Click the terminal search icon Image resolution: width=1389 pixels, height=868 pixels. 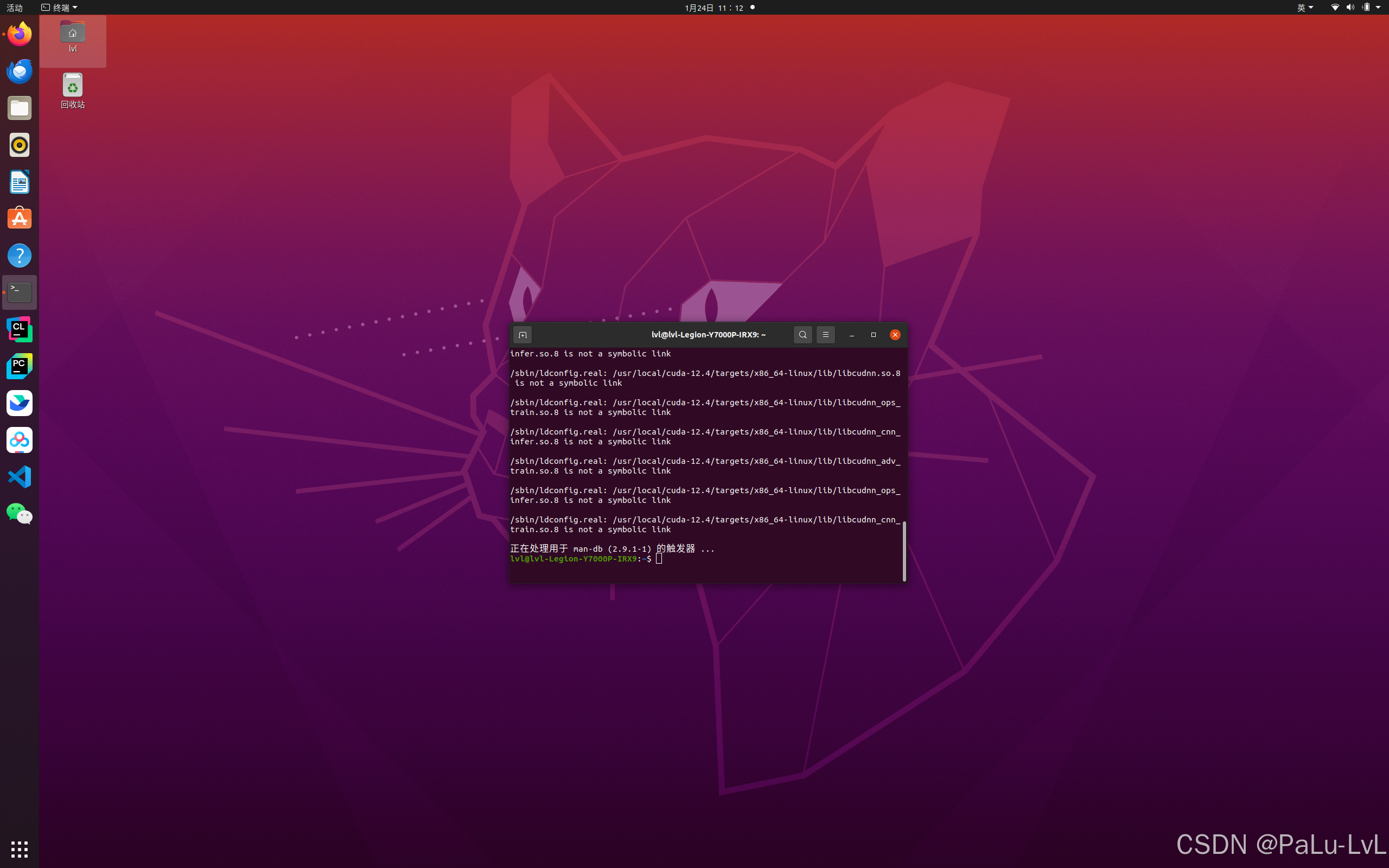[x=802, y=335]
